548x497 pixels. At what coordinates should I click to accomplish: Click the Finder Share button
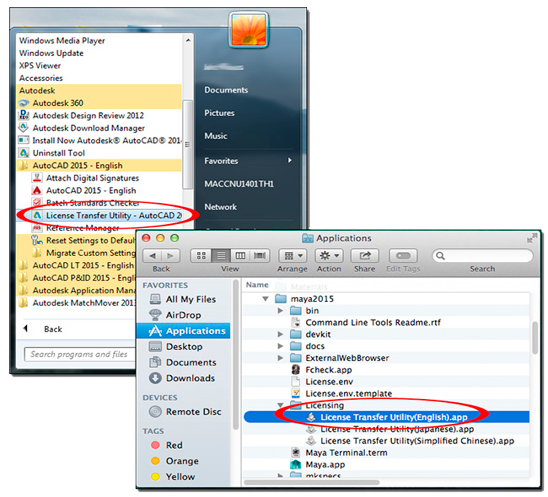pyautogui.click(x=365, y=256)
